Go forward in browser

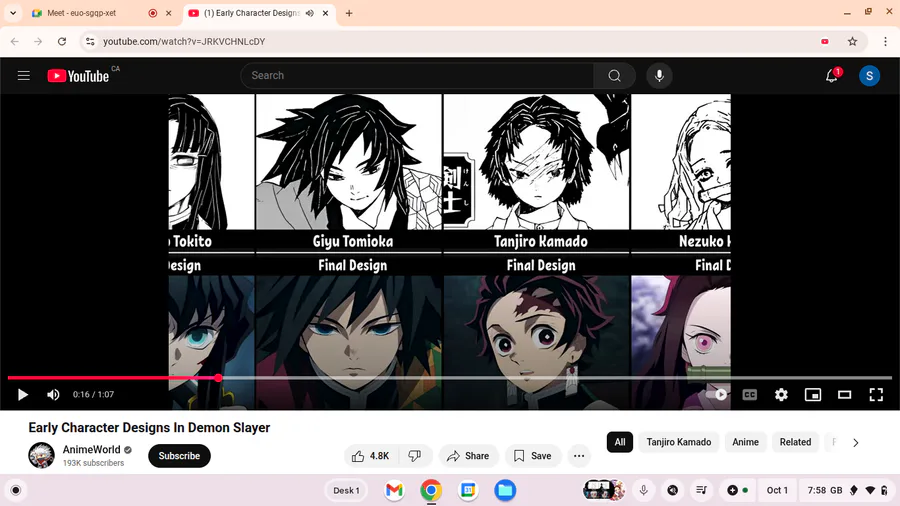[x=38, y=41]
